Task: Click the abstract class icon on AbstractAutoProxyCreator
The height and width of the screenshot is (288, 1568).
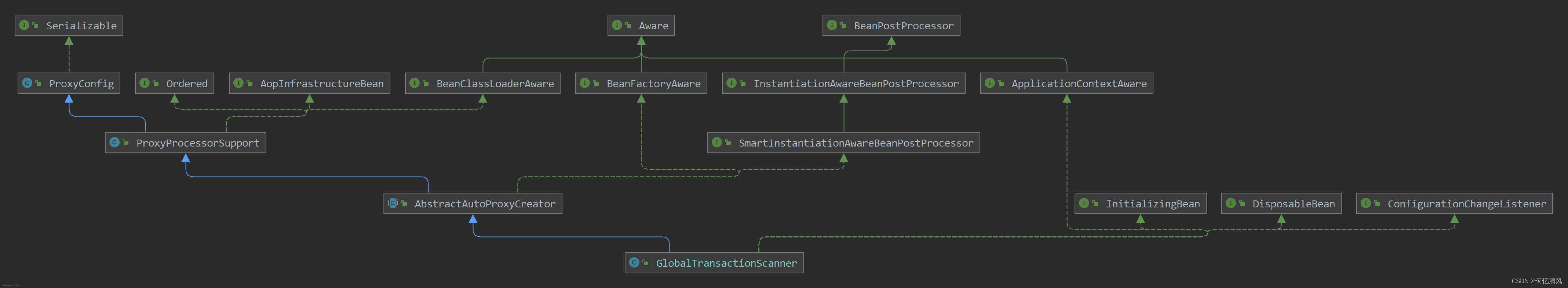Action: 393,203
